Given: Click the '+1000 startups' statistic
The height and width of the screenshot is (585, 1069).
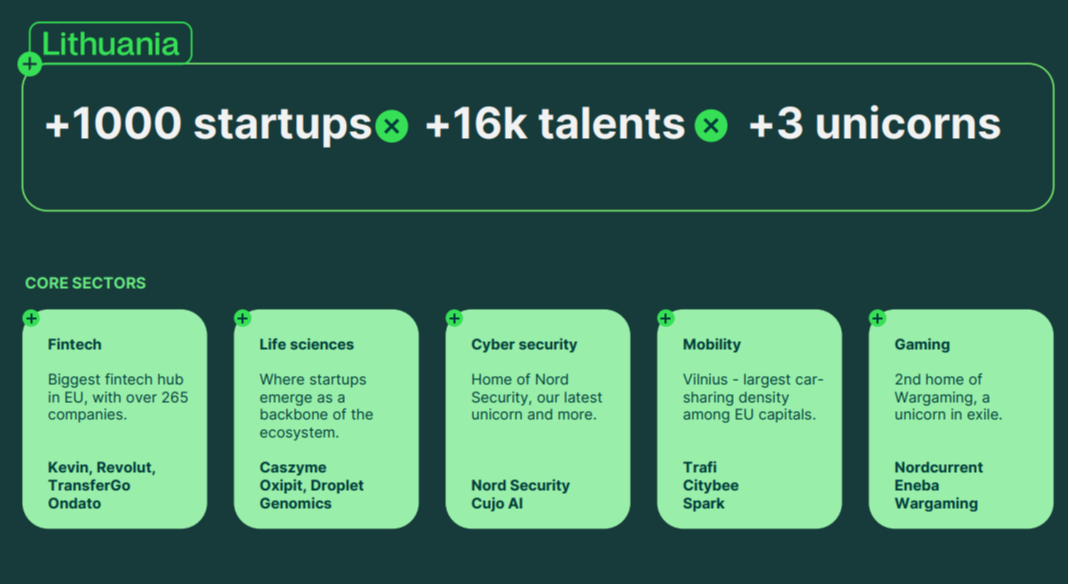Looking at the screenshot, I should (208, 125).
